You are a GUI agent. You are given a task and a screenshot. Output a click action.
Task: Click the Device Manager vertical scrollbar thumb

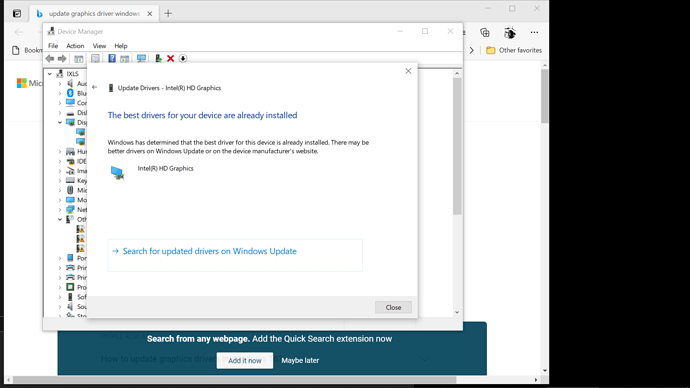pyautogui.click(x=457, y=146)
